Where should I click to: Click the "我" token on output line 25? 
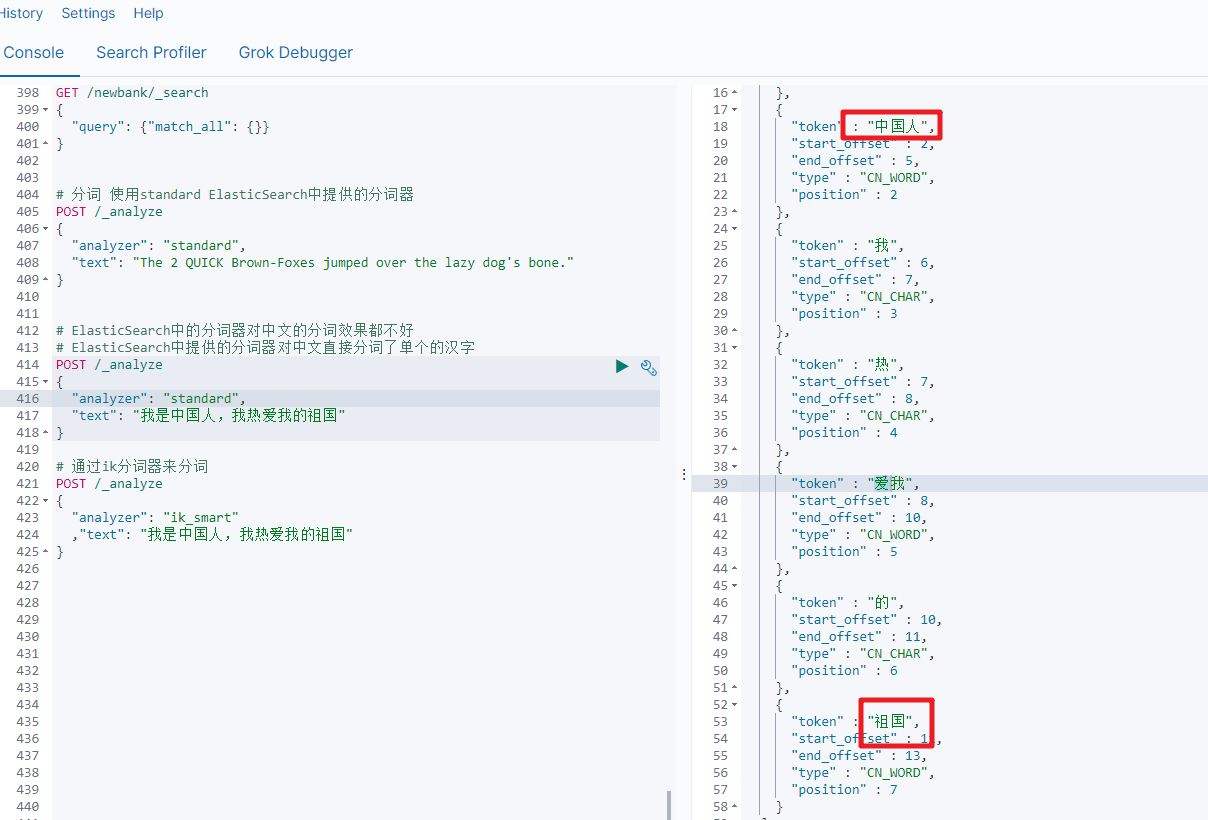[x=882, y=246]
